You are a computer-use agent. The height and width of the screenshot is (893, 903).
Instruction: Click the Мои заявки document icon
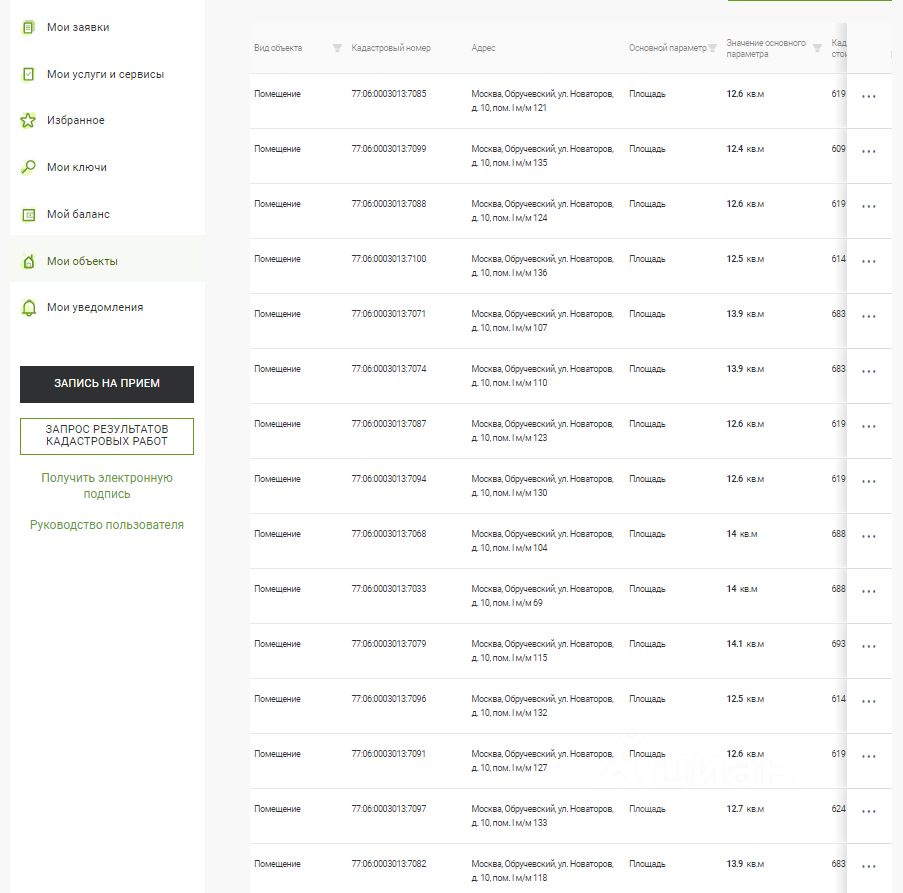click(x=28, y=27)
